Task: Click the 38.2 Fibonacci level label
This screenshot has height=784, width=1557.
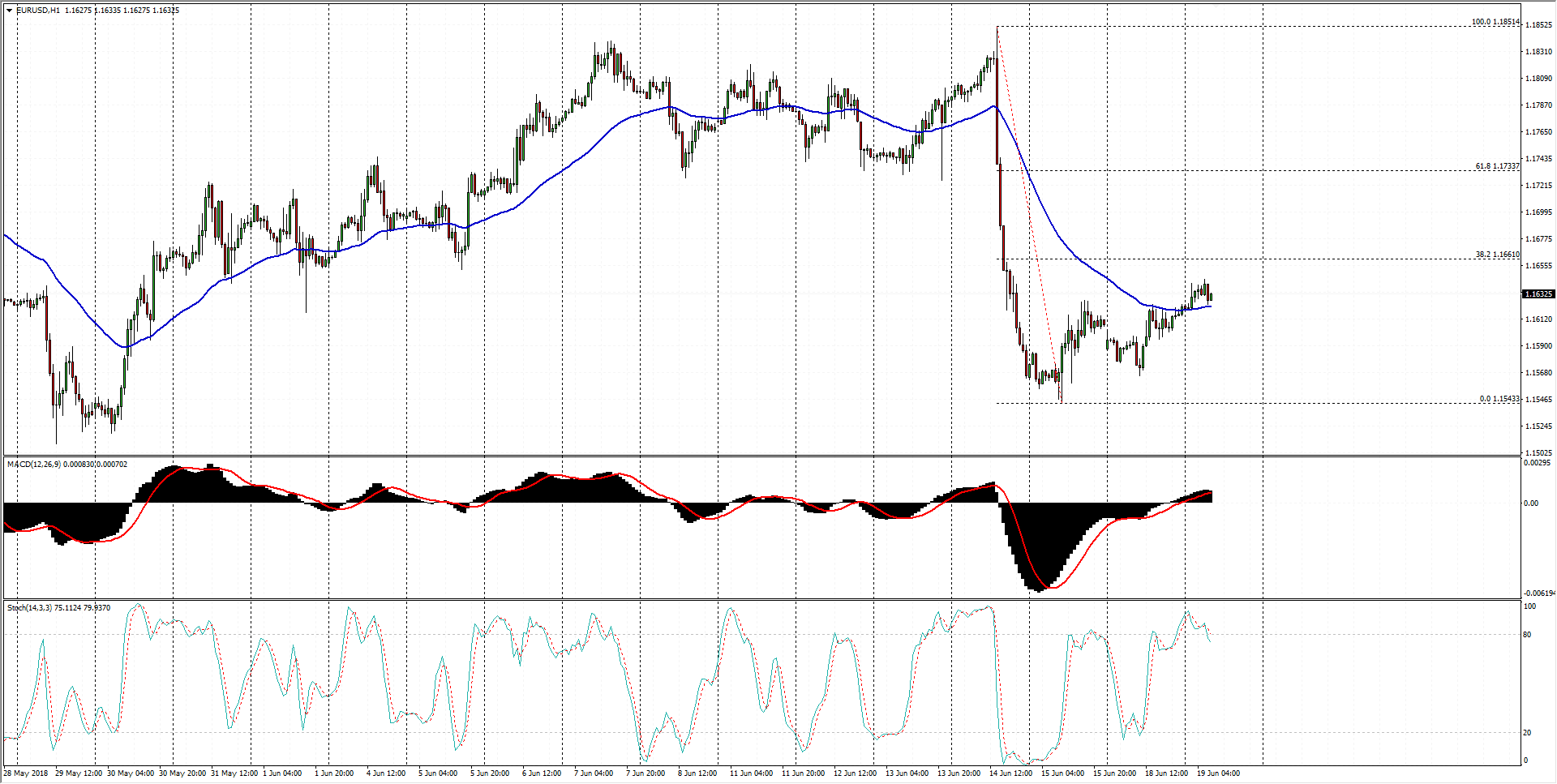Action: (x=1496, y=255)
